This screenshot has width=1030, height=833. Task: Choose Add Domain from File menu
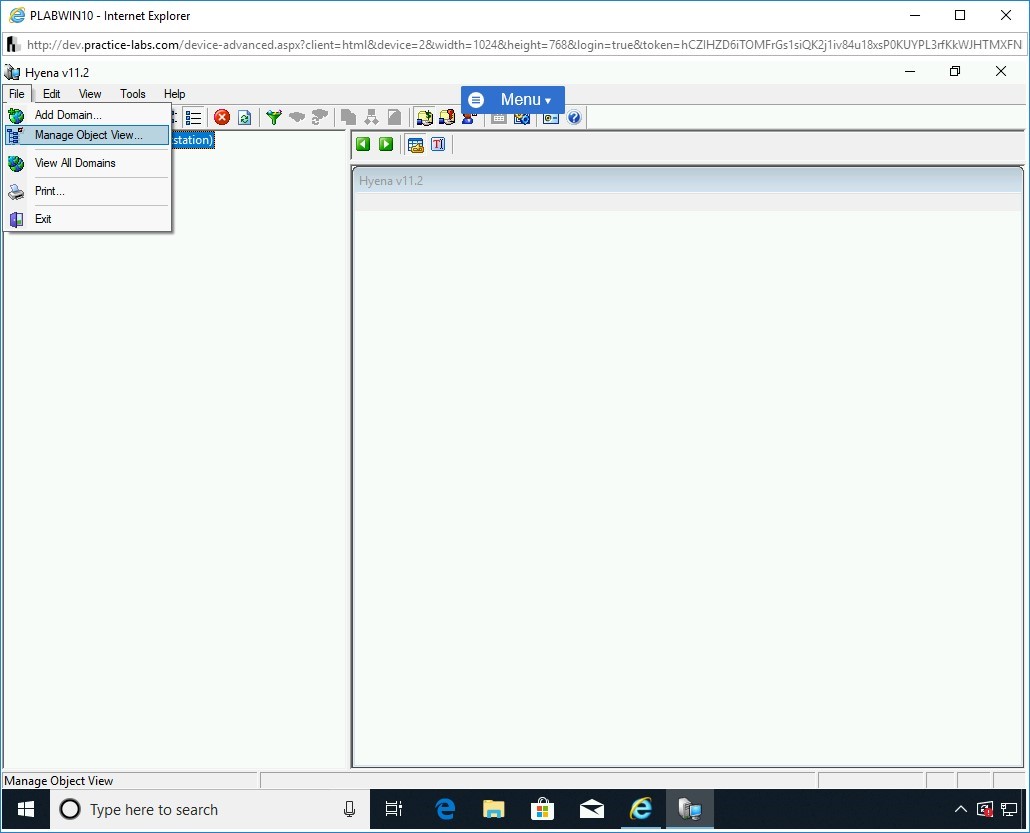(68, 115)
